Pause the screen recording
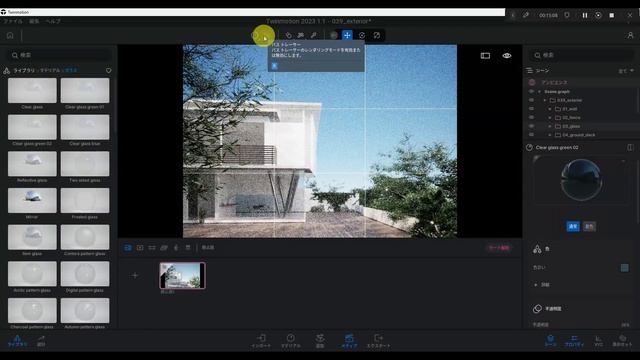 [x=585, y=15]
